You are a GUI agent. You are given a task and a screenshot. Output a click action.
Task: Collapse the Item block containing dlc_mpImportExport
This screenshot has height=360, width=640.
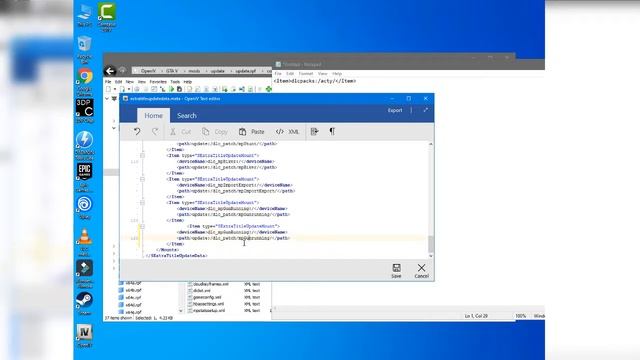click(142, 179)
